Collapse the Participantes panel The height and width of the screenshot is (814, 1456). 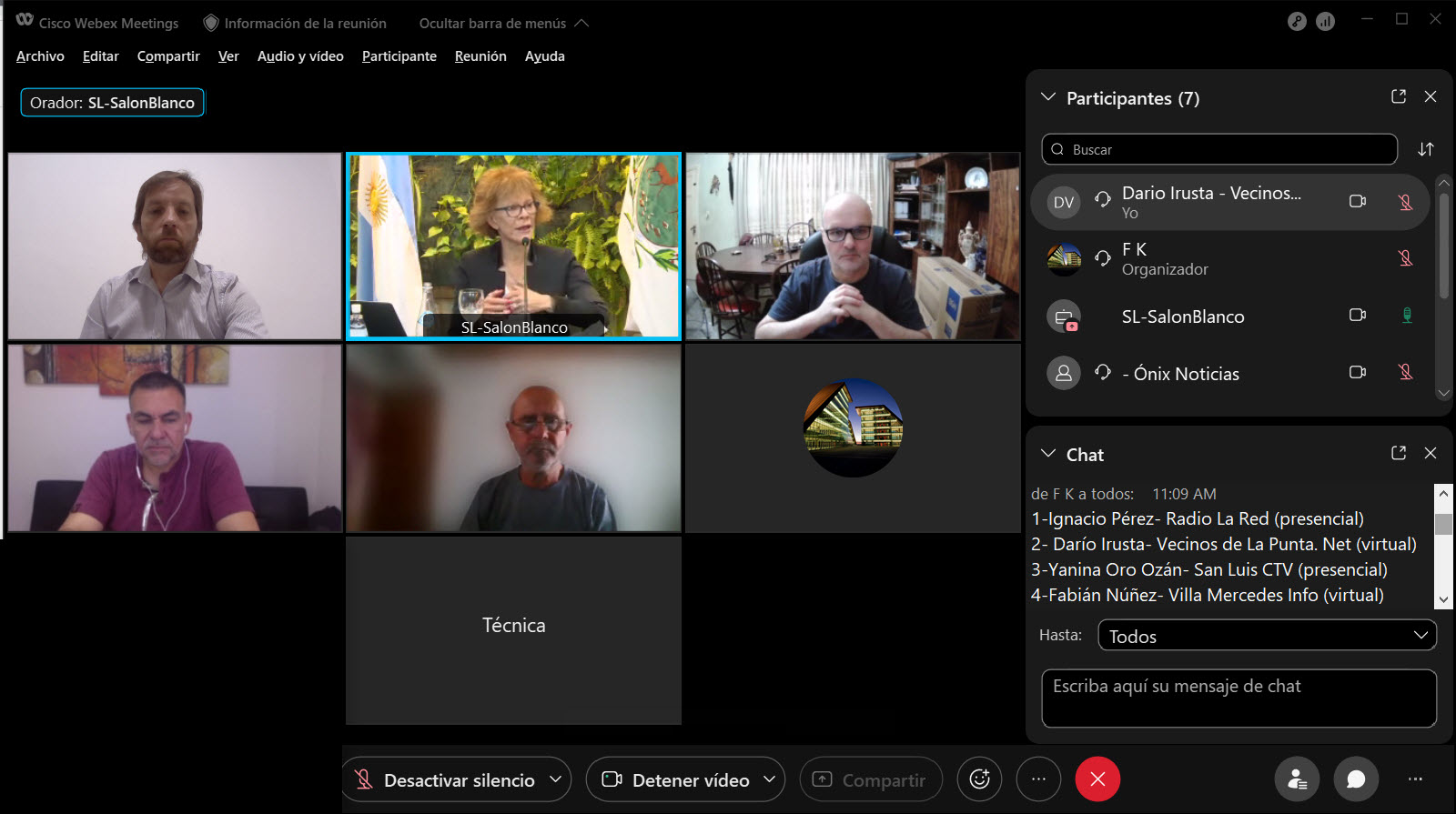tap(1048, 97)
